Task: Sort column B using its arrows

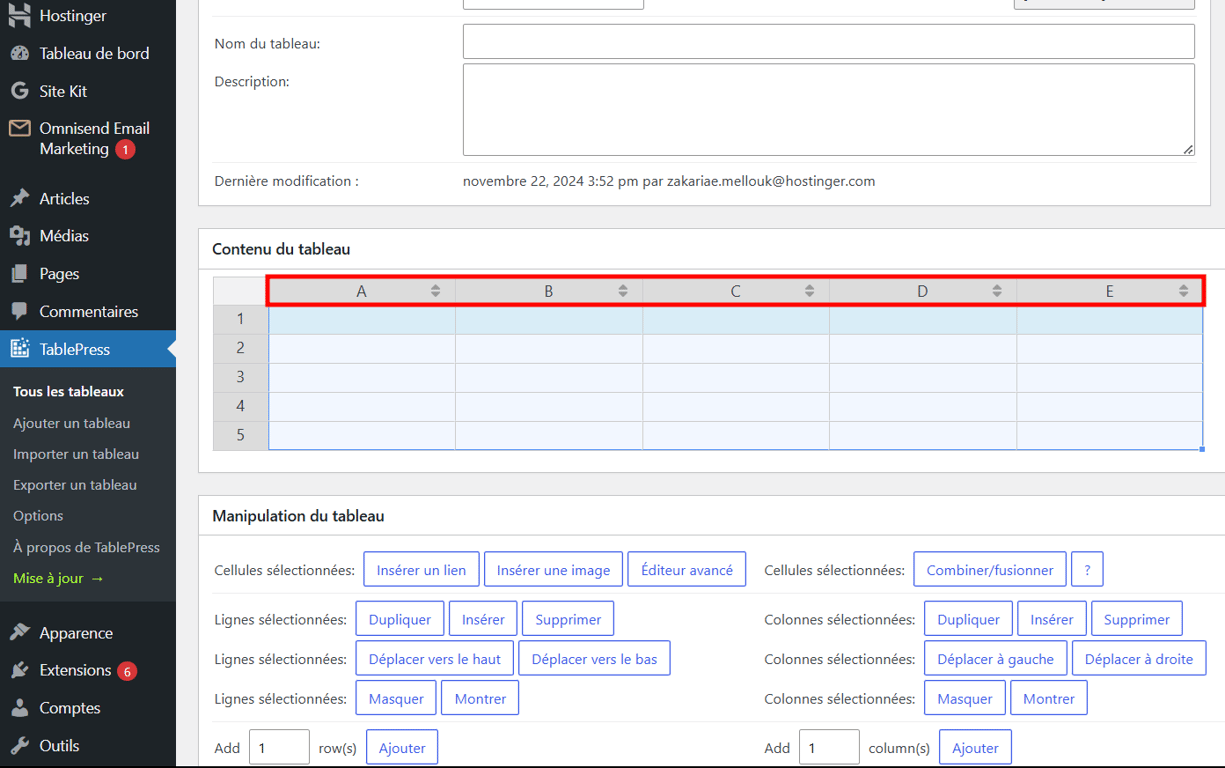Action: [622, 291]
